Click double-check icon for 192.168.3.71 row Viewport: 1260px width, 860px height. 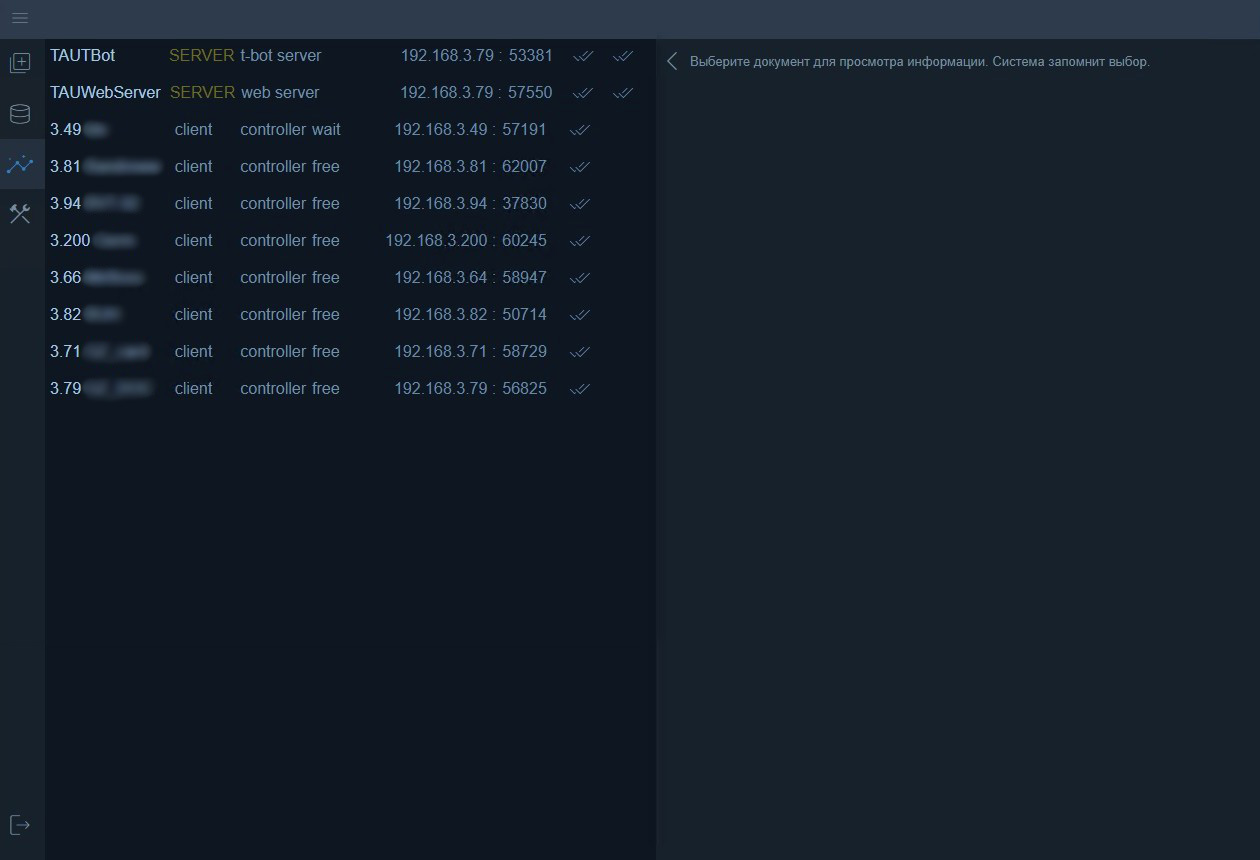pos(580,352)
